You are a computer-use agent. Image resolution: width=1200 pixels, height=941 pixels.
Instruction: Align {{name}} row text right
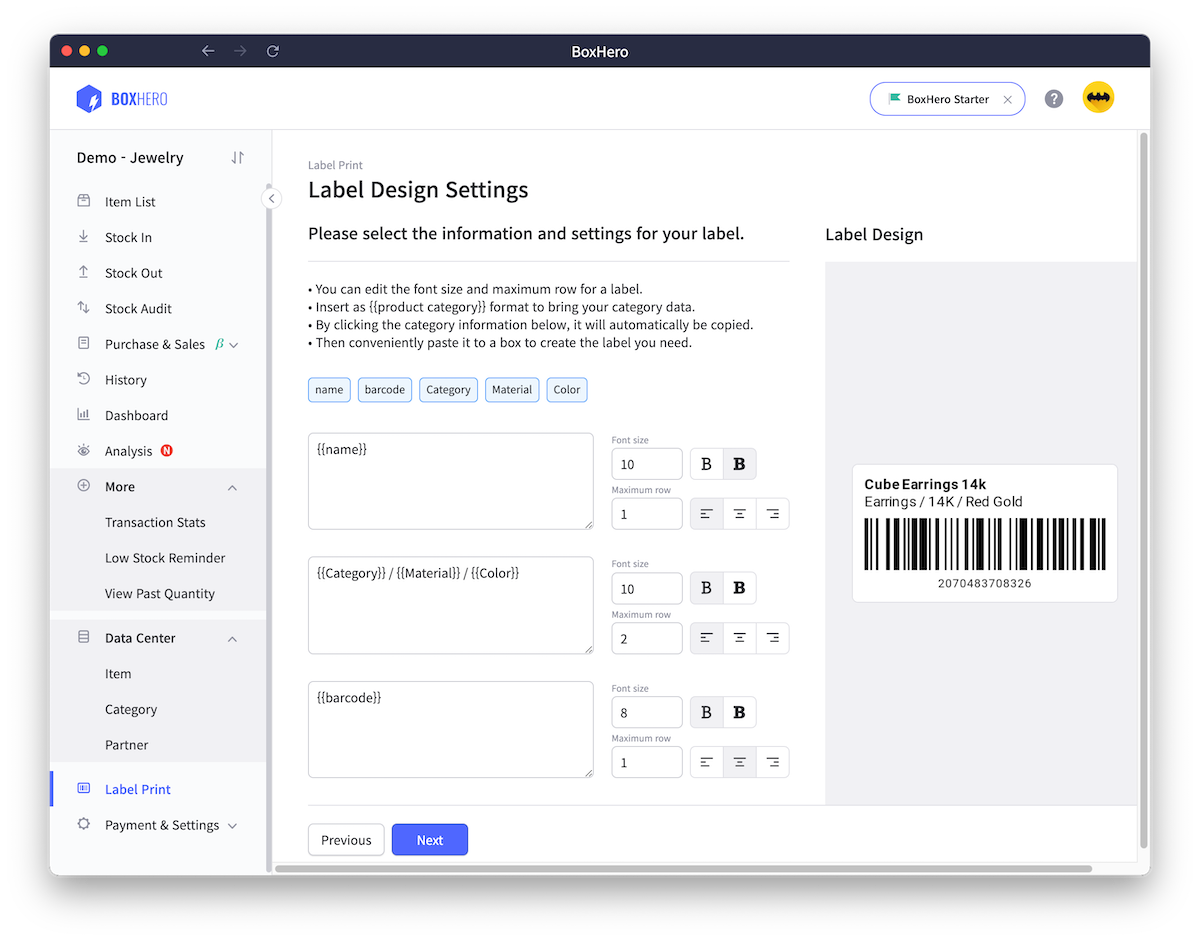(773, 514)
